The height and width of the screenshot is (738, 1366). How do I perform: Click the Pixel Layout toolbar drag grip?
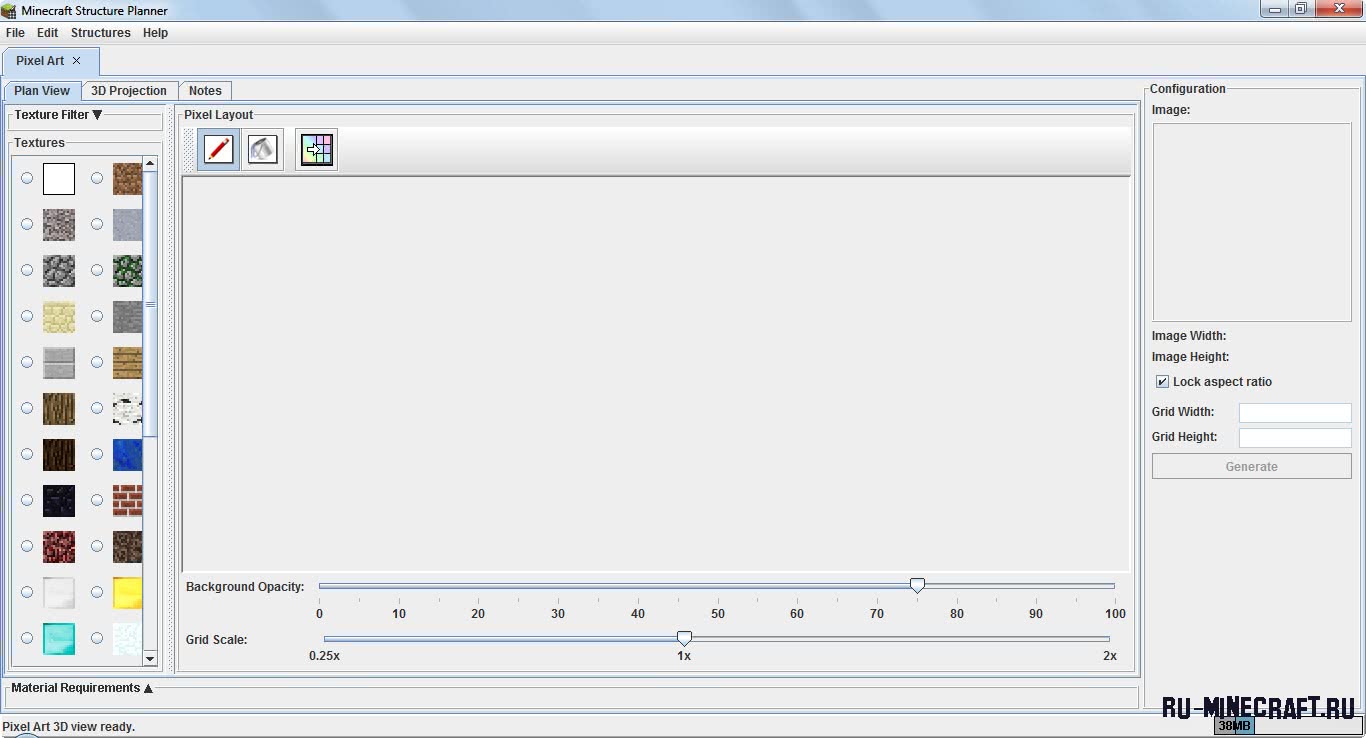189,150
